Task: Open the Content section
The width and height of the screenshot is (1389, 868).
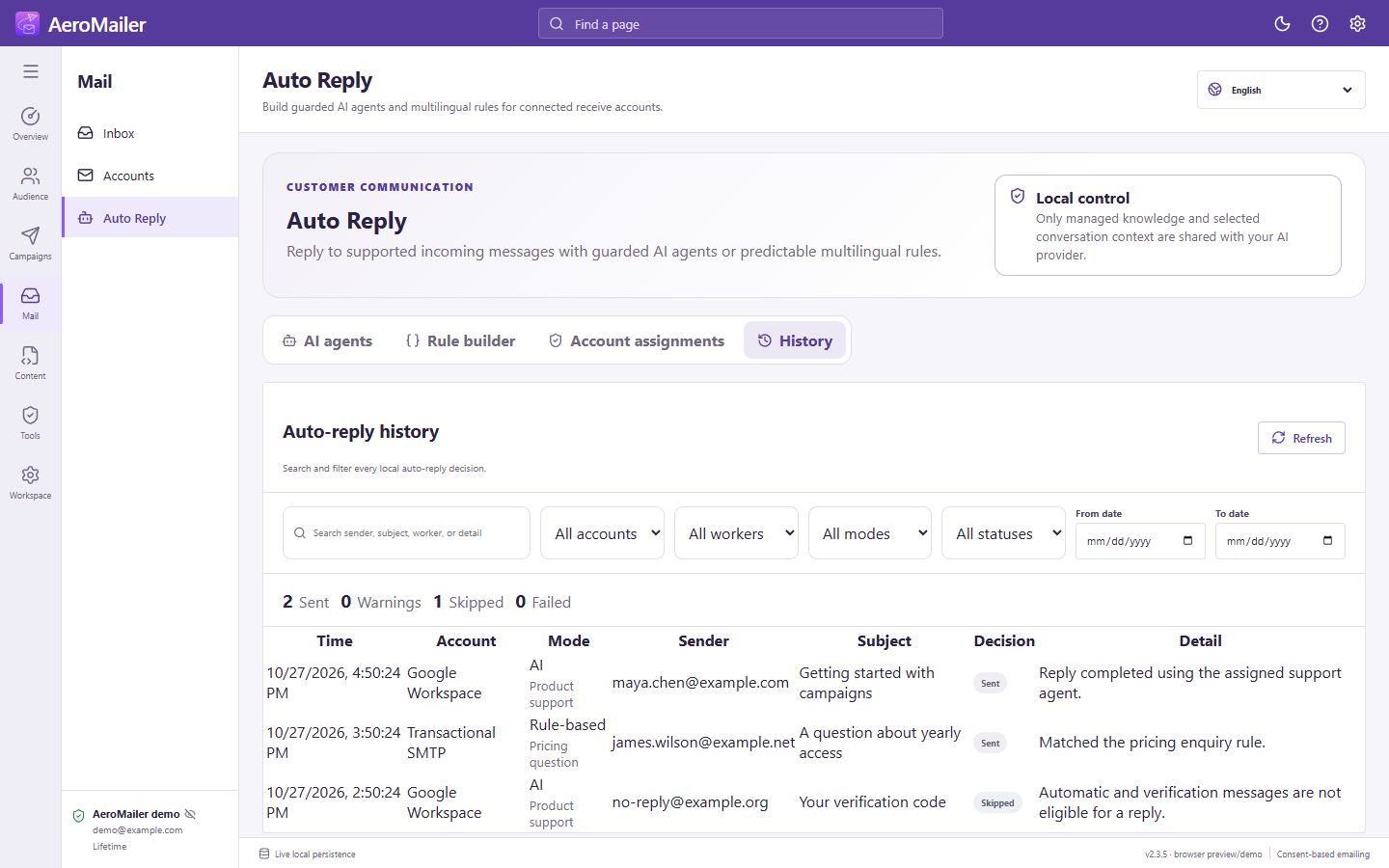Action: coord(31,363)
